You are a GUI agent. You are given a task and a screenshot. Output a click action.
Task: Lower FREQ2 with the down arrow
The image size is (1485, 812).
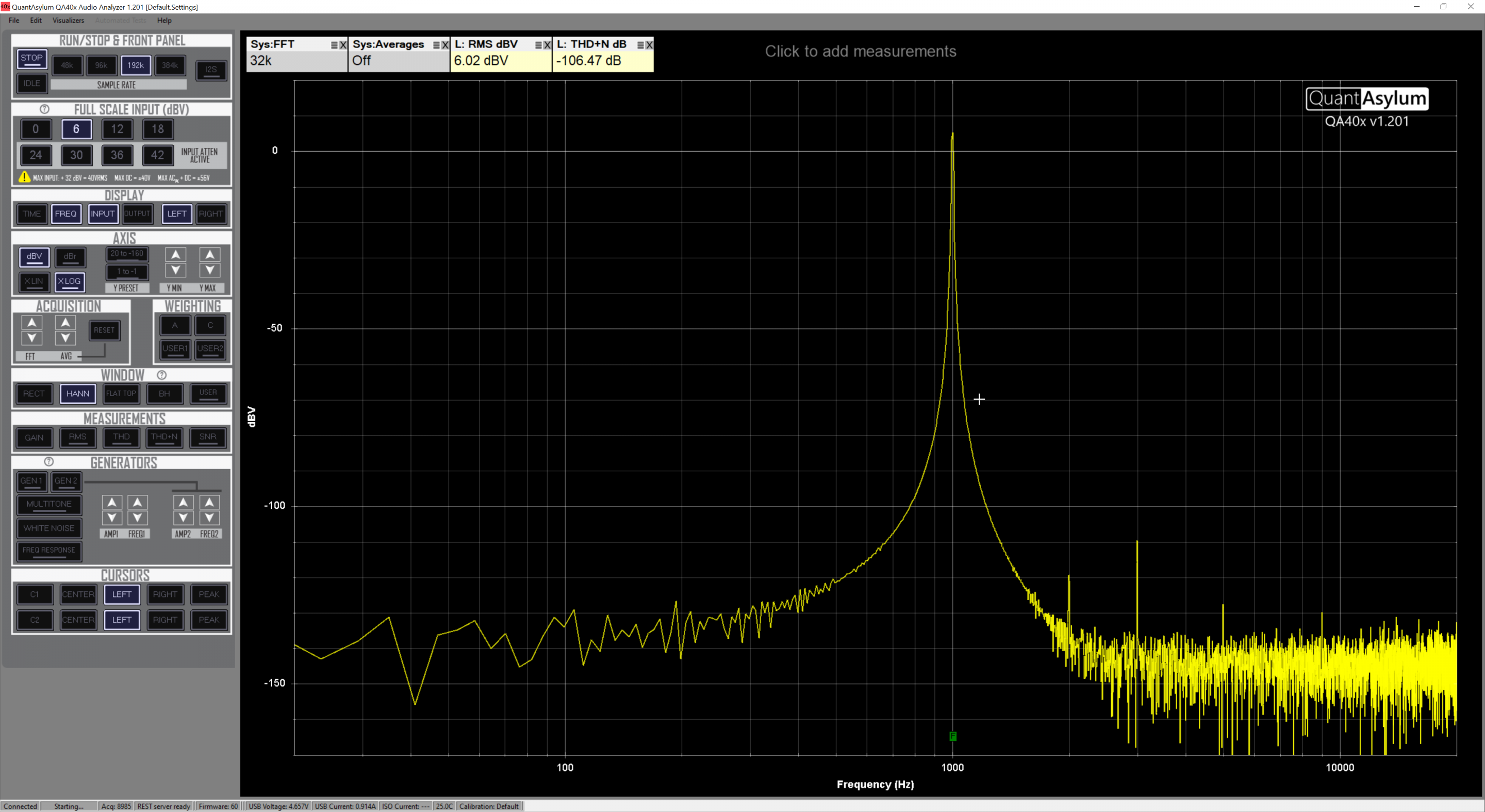(209, 518)
